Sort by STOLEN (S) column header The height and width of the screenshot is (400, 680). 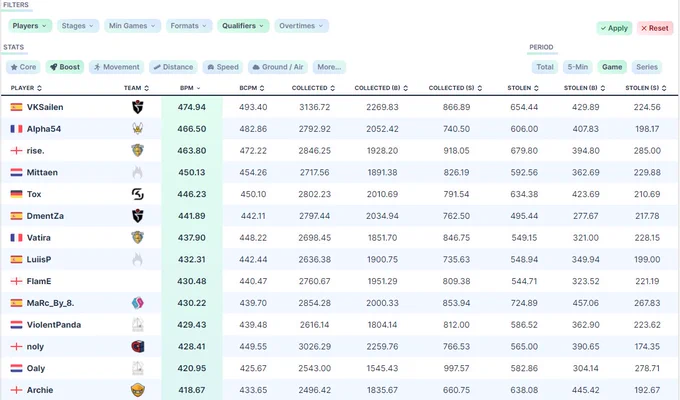coord(646,88)
